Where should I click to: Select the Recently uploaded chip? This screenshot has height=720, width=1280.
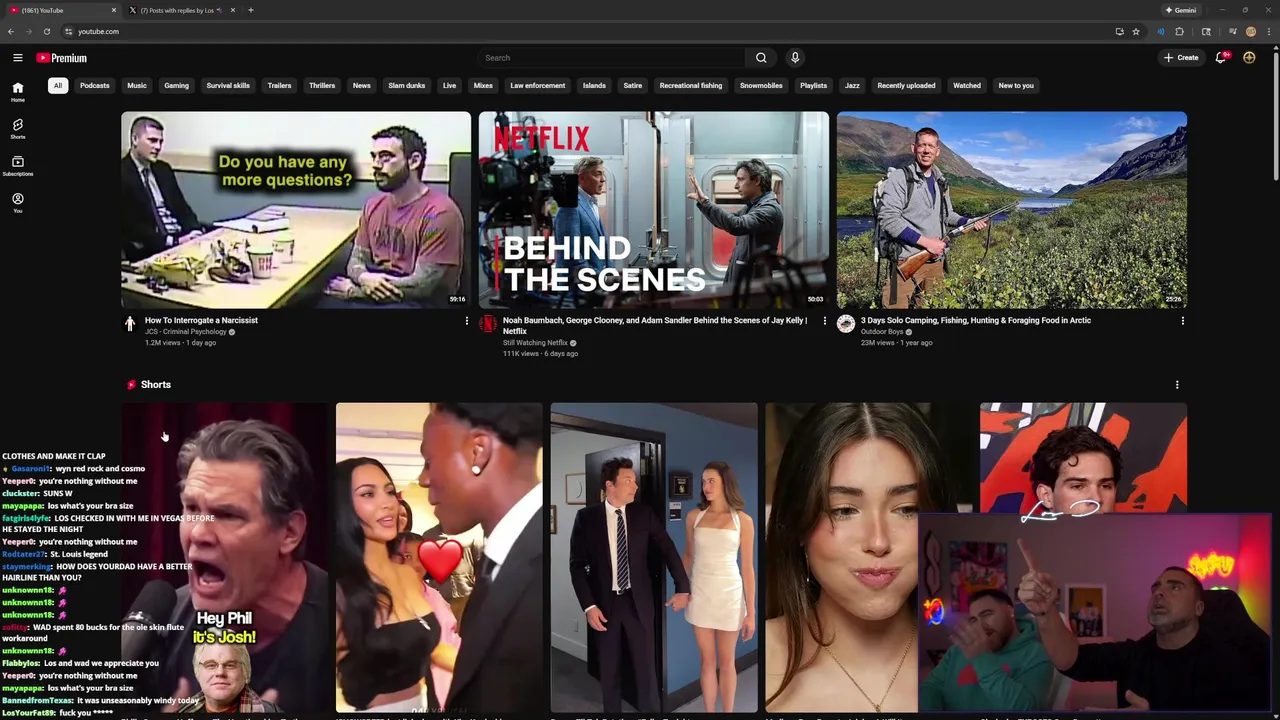pos(907,86)
